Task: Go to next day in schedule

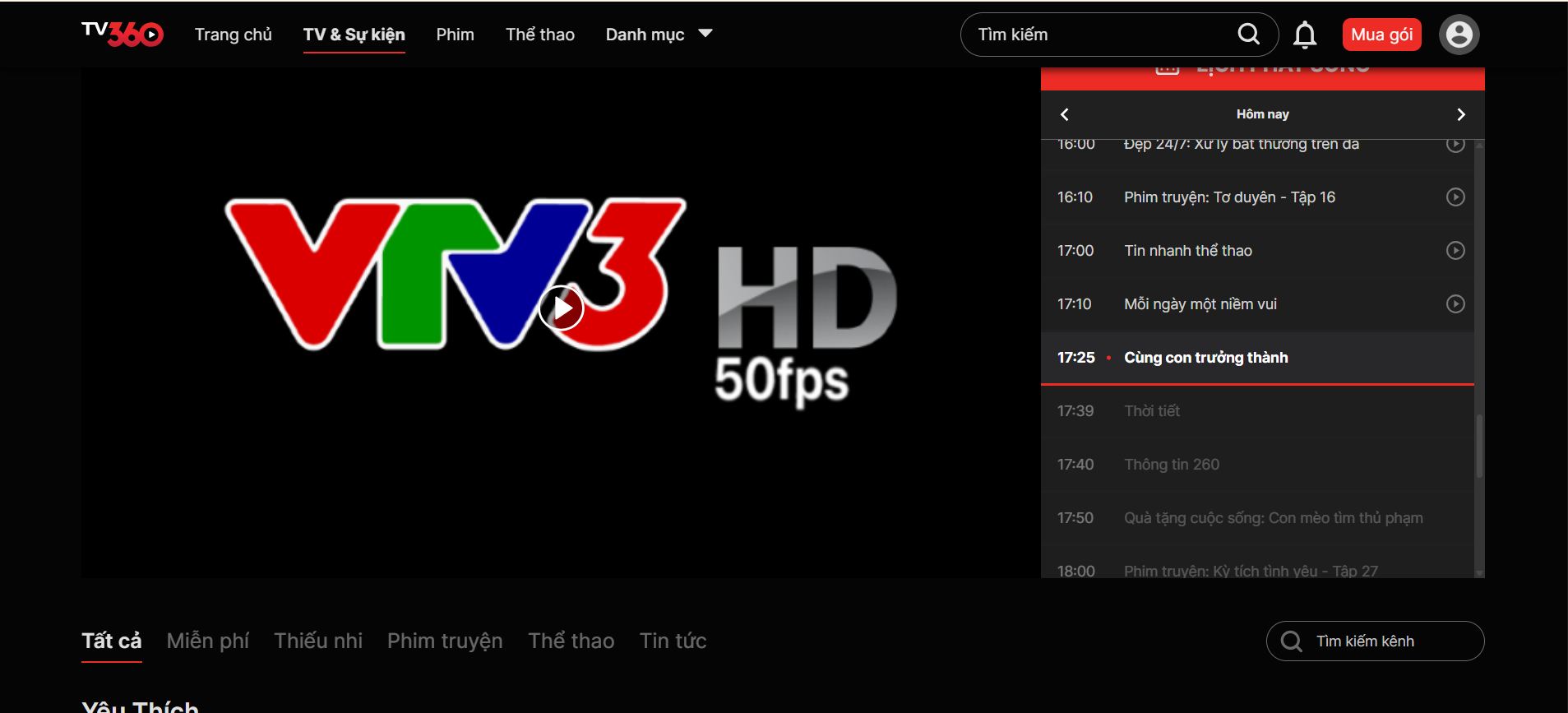Action: [x=1460, y=114]
